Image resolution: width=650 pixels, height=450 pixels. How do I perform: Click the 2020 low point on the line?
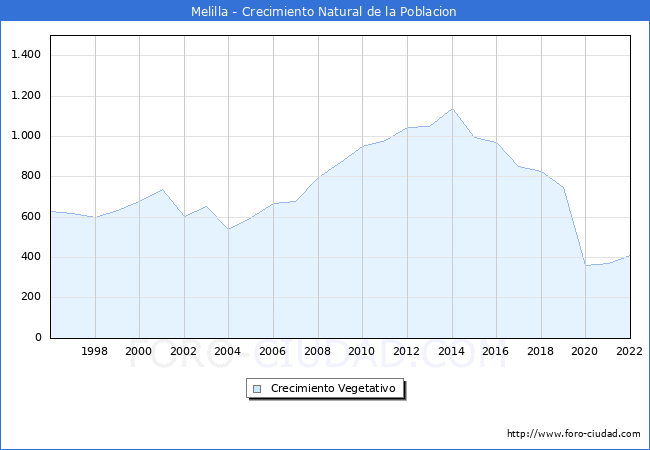point(586,266)
